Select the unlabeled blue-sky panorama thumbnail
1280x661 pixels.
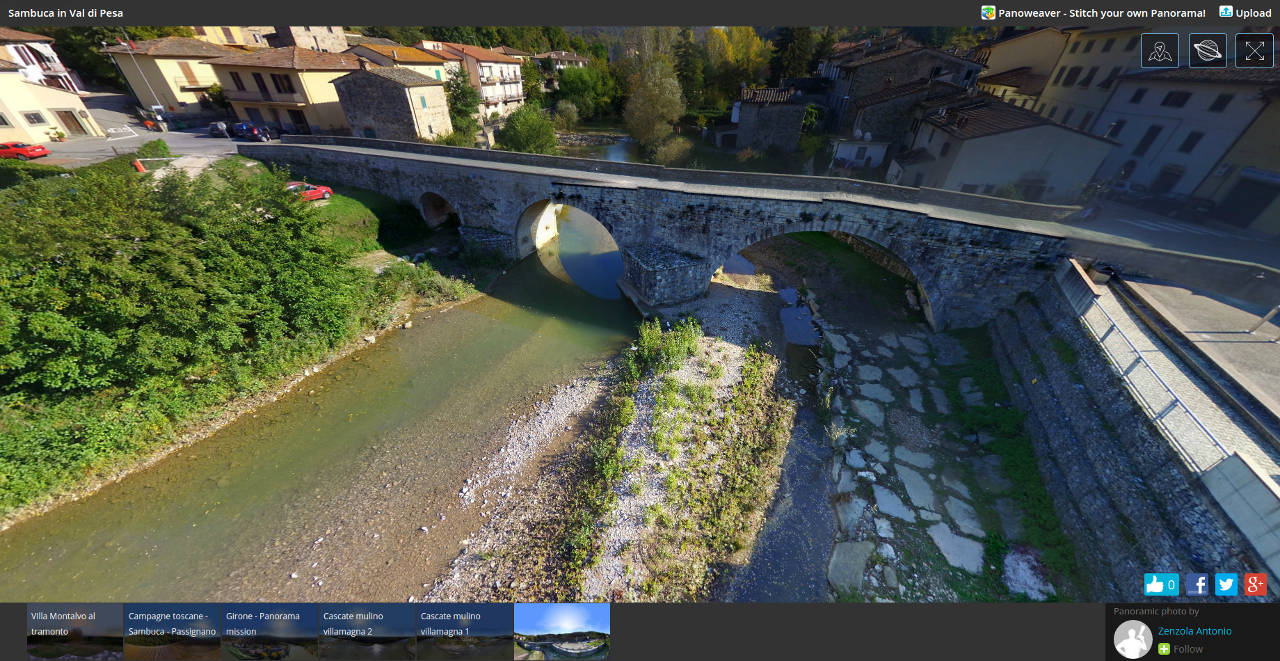coord(562,631)
